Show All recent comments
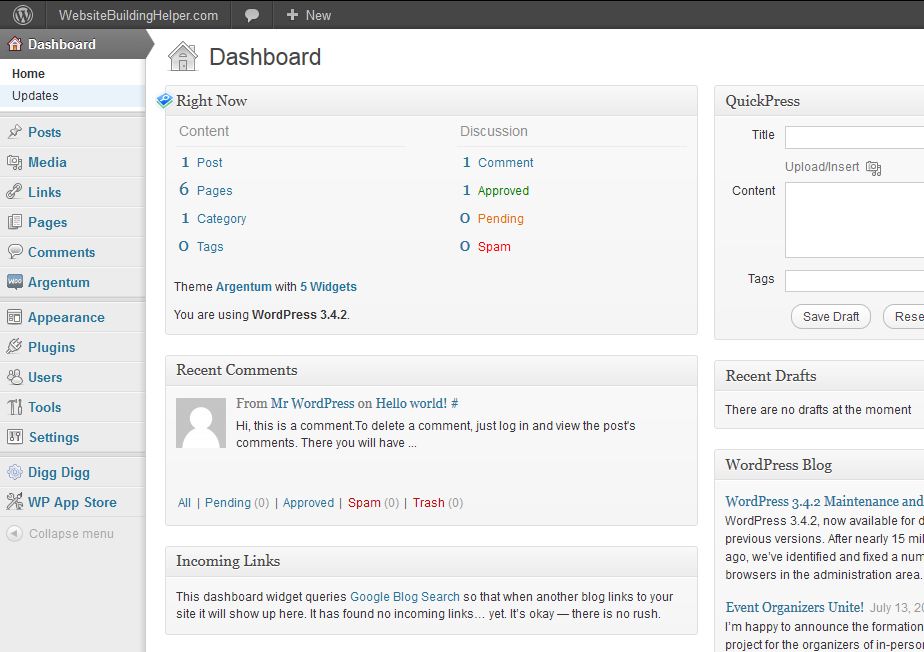Viewport: 924px width, 652px height. click(x=184, y=503)
